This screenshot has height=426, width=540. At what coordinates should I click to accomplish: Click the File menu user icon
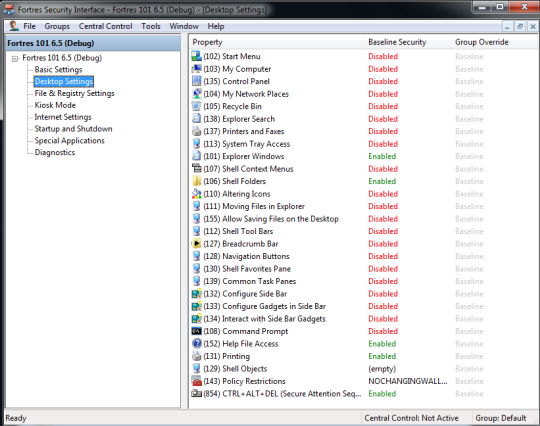pyautogui.click(x=14, y=26)
